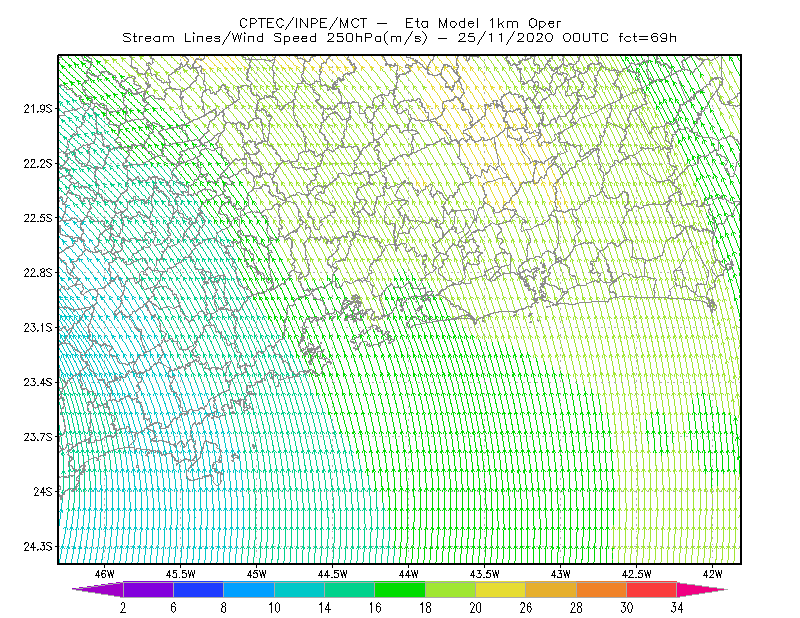The width and height of the screenshot is (800, 618).
Task: Click the bright green 16–18 legend segment
Action: (400, 589)
